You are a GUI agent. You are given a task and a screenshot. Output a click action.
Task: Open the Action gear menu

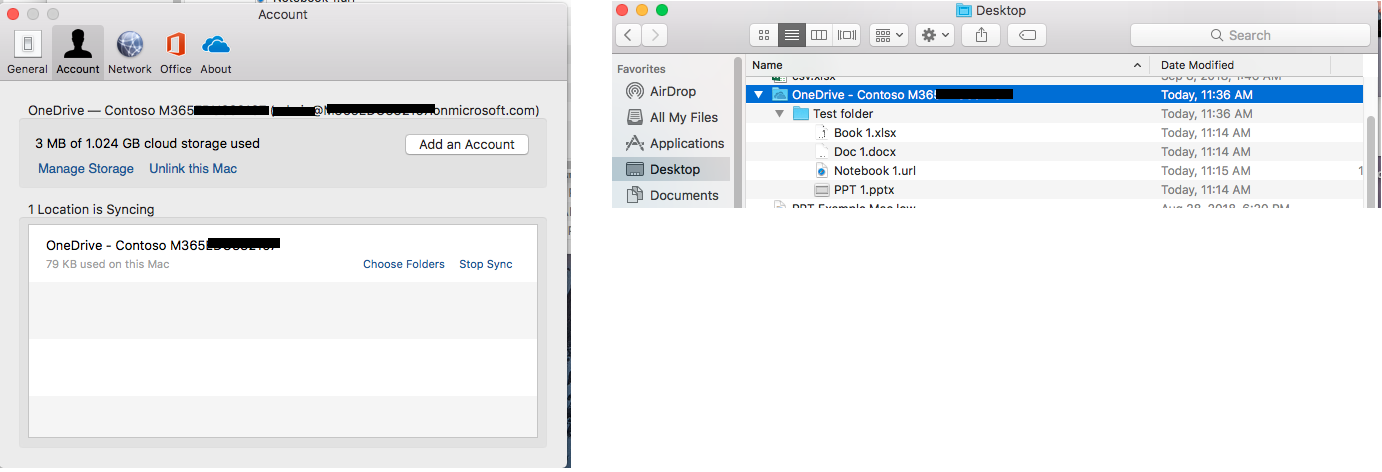936,35
